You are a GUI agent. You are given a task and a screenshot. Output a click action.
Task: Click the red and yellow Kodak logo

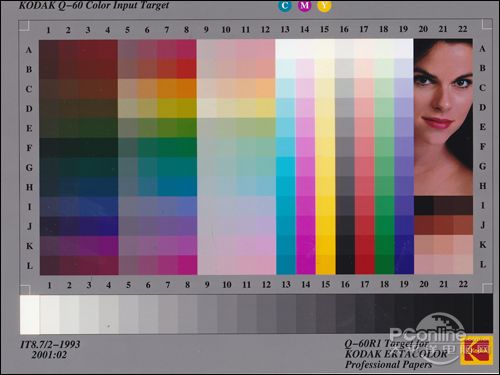tap(477, 350)
